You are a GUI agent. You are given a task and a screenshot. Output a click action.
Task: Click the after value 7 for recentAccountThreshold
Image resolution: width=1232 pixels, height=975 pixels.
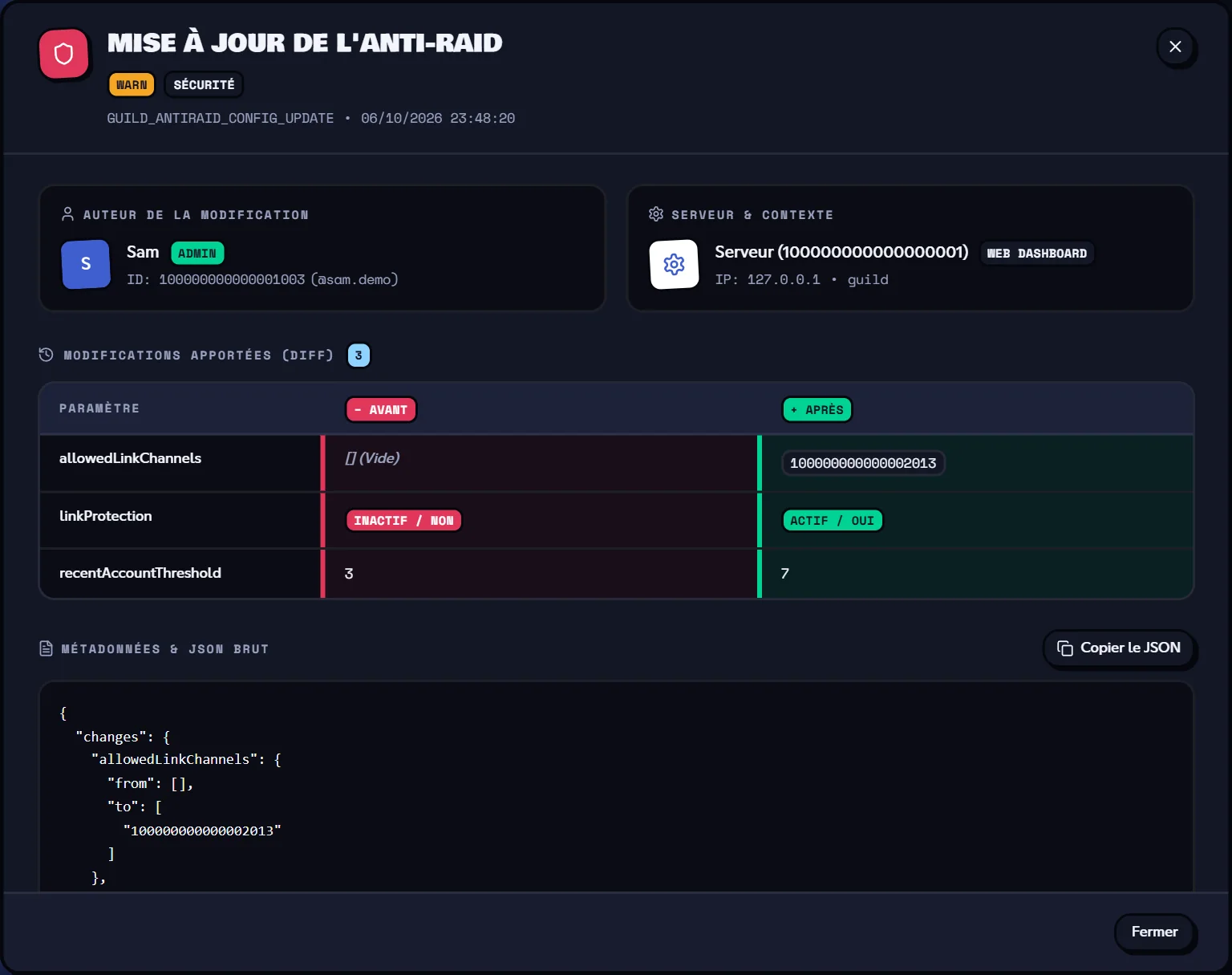785,574
